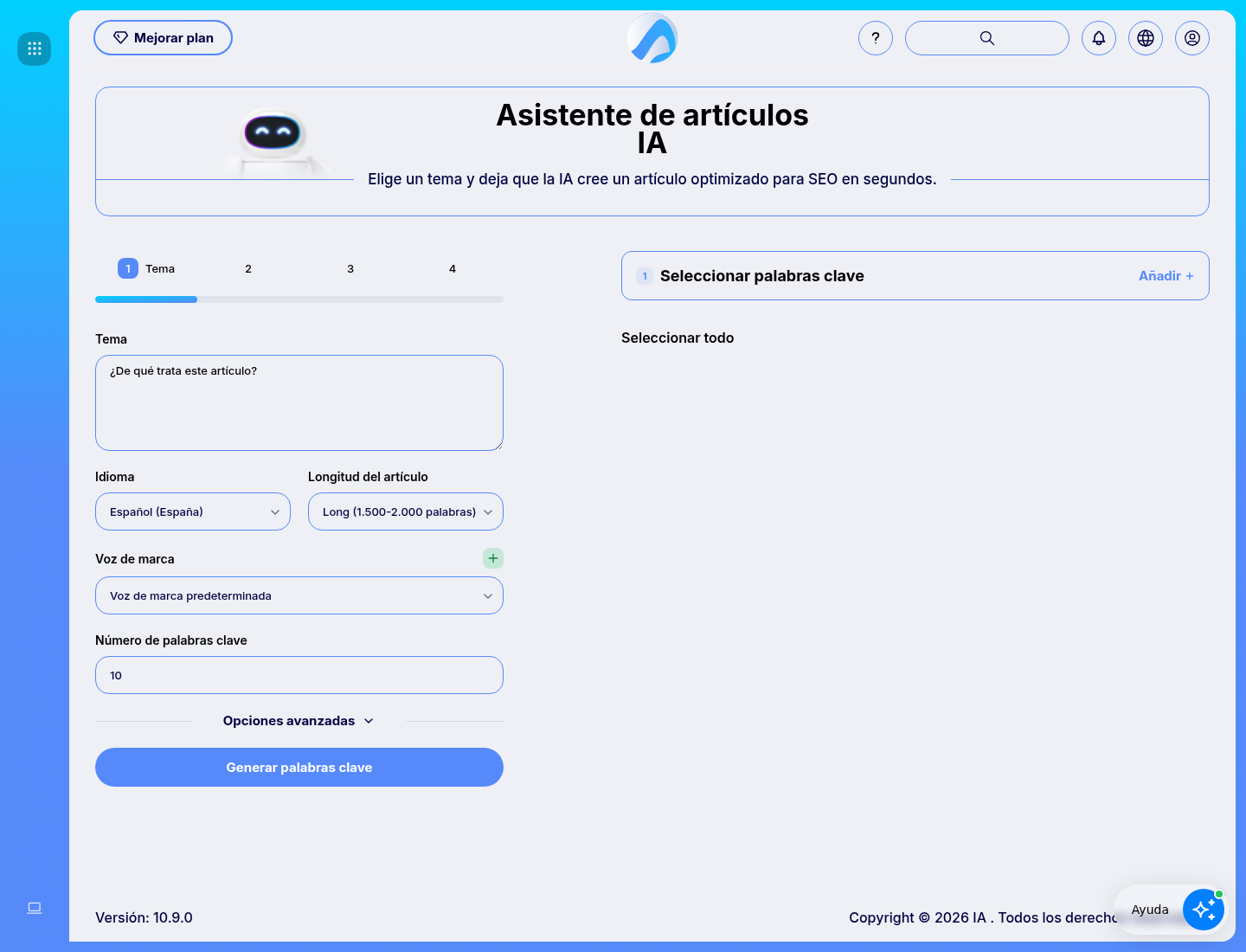This screenshot has width=1246, height=952.
Task: Open the Idioma dropdown Español (España)
Action: (x=193, y=511)
